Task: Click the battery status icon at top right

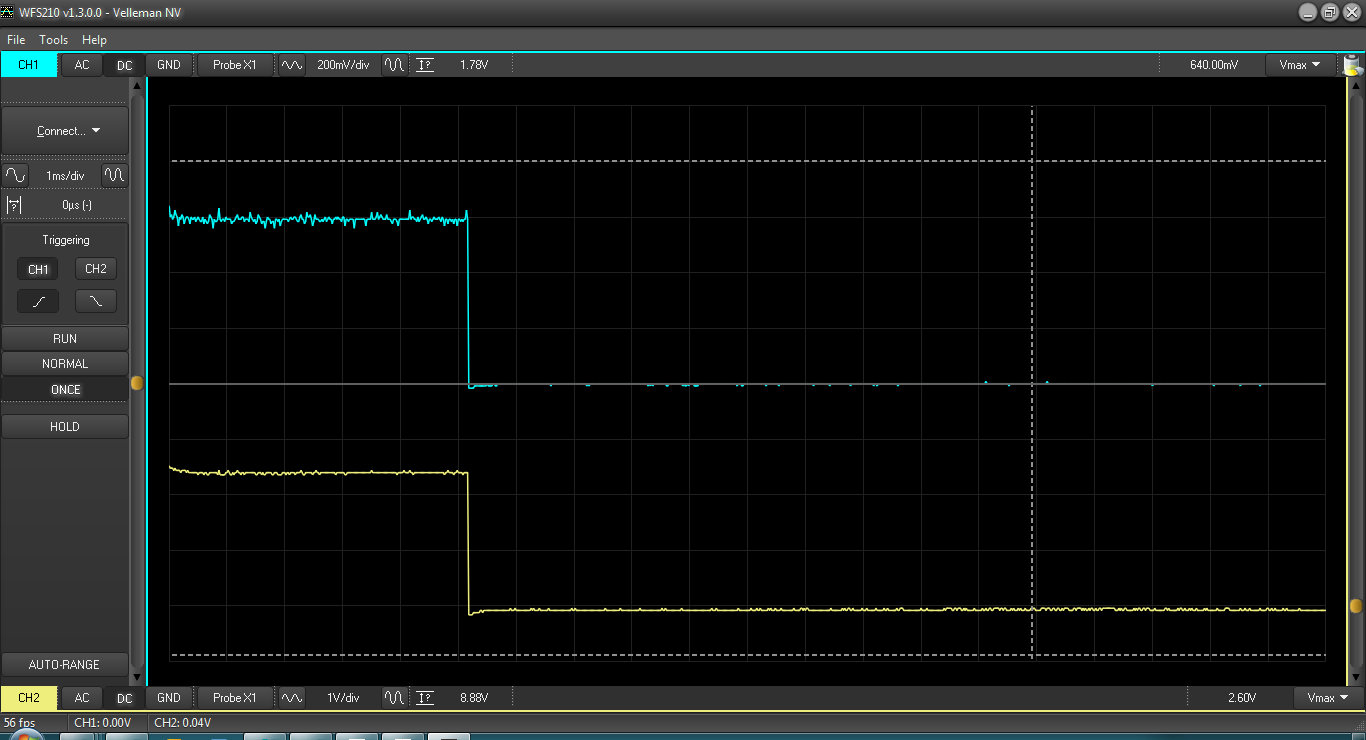Action: (x=1352, y=66)
